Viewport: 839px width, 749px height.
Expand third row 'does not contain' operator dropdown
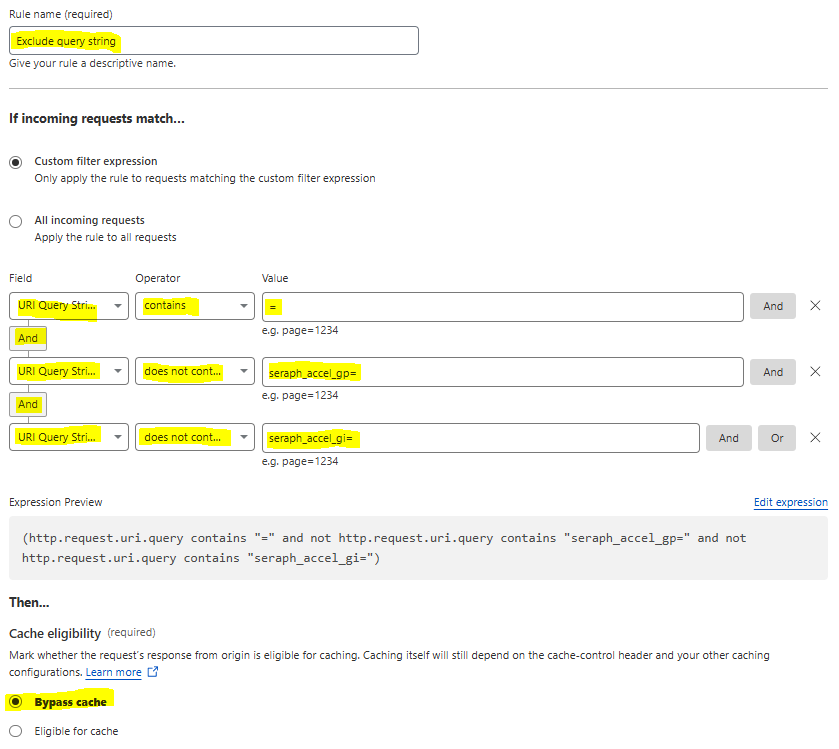tap(195, 438)
